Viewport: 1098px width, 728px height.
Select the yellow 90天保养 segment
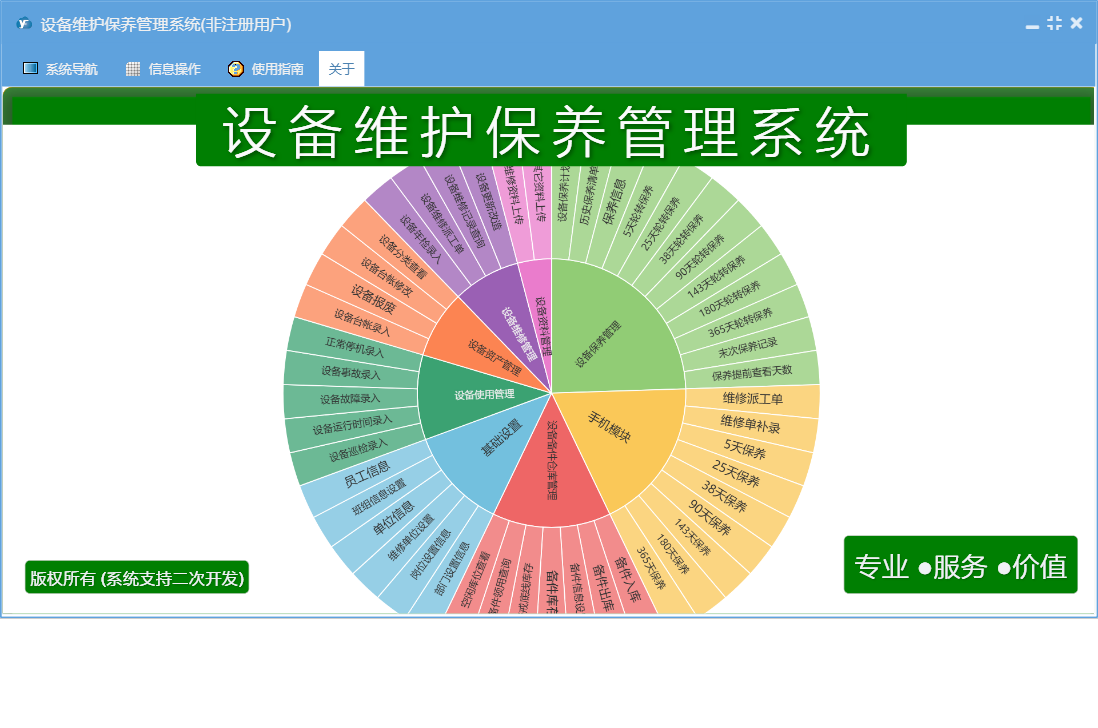click(x=709, y=518)
